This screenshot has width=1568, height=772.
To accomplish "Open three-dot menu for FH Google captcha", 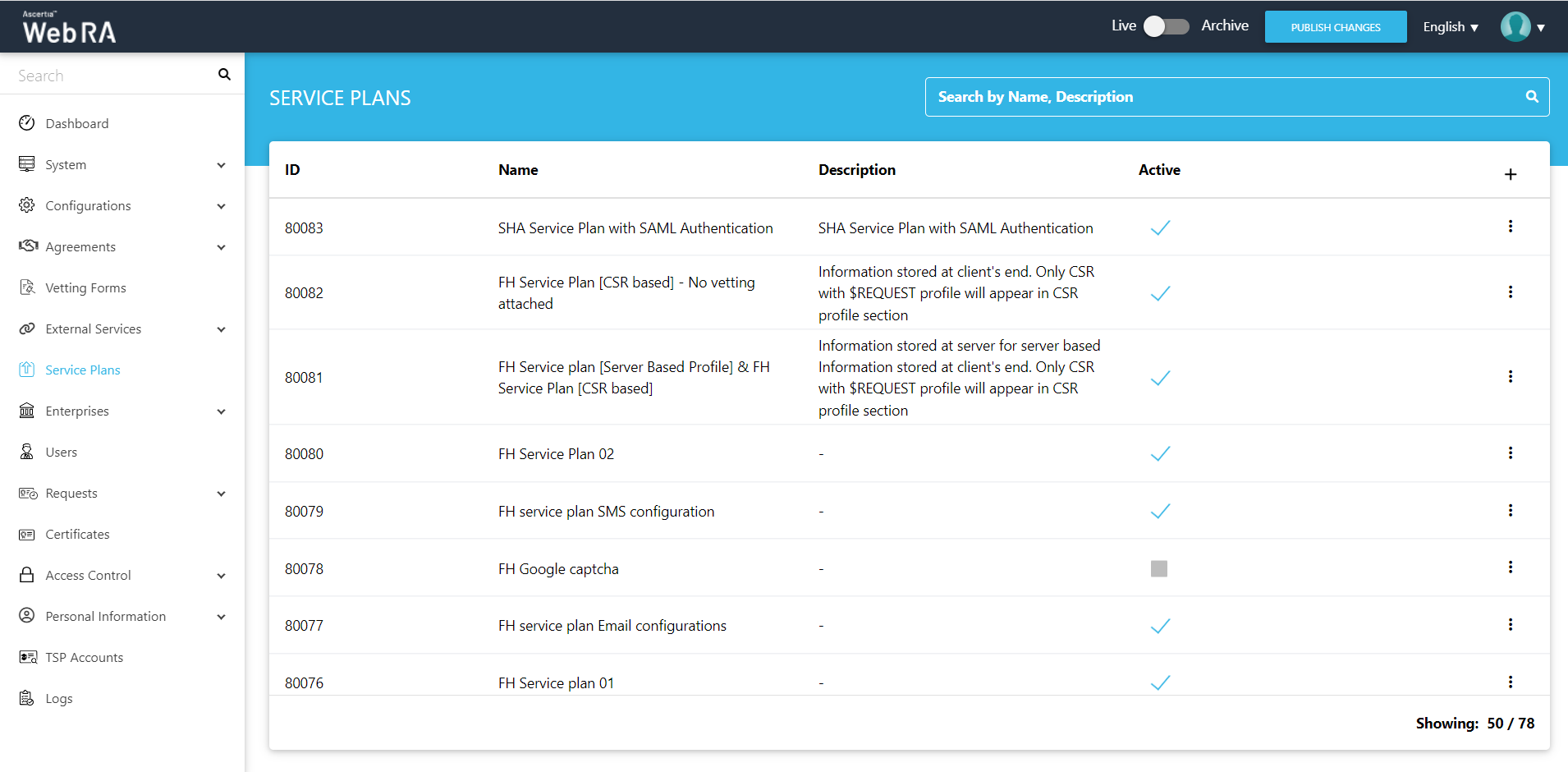I will (x=1510, y=568).
